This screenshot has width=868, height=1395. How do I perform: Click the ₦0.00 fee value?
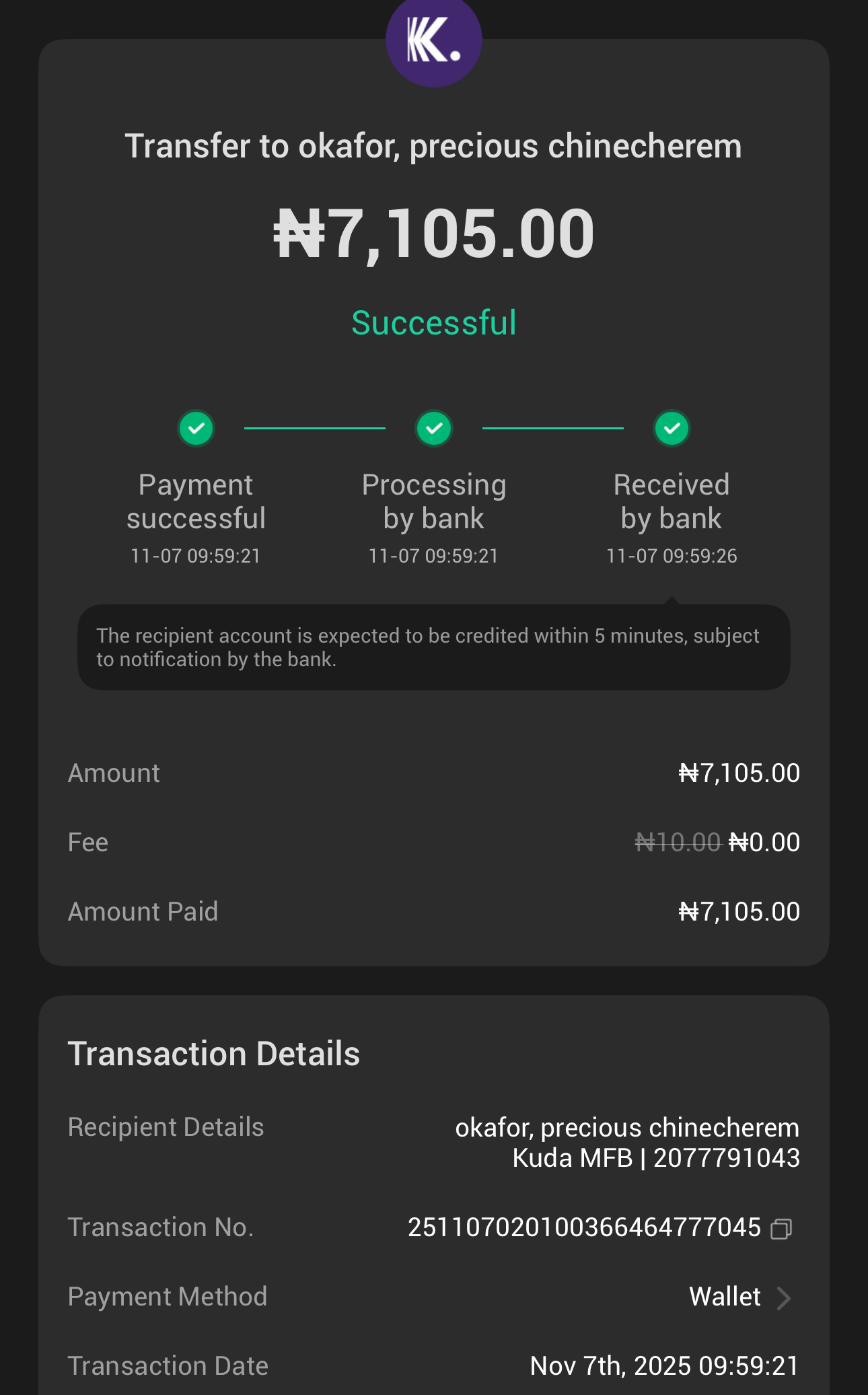point(764,843)
